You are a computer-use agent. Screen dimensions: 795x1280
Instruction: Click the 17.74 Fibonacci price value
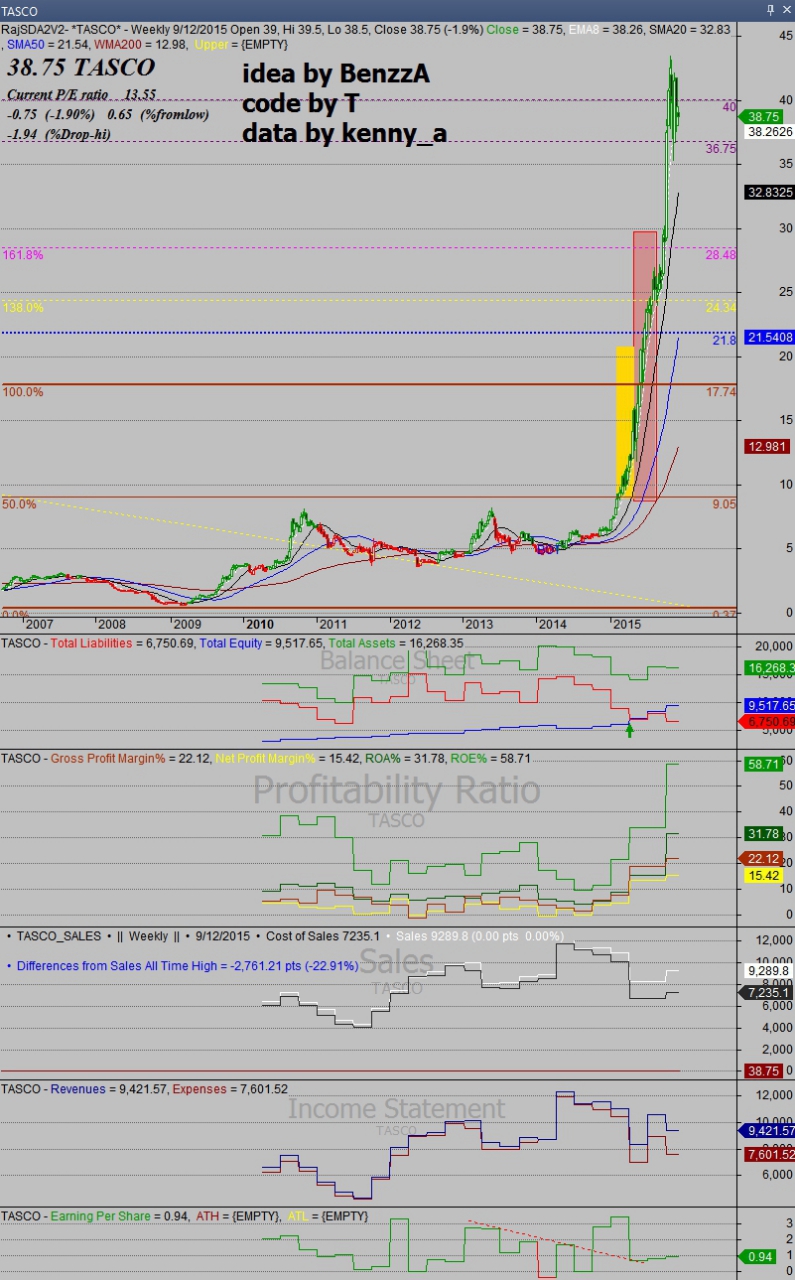pyautogui.click(x=720, y=392)
